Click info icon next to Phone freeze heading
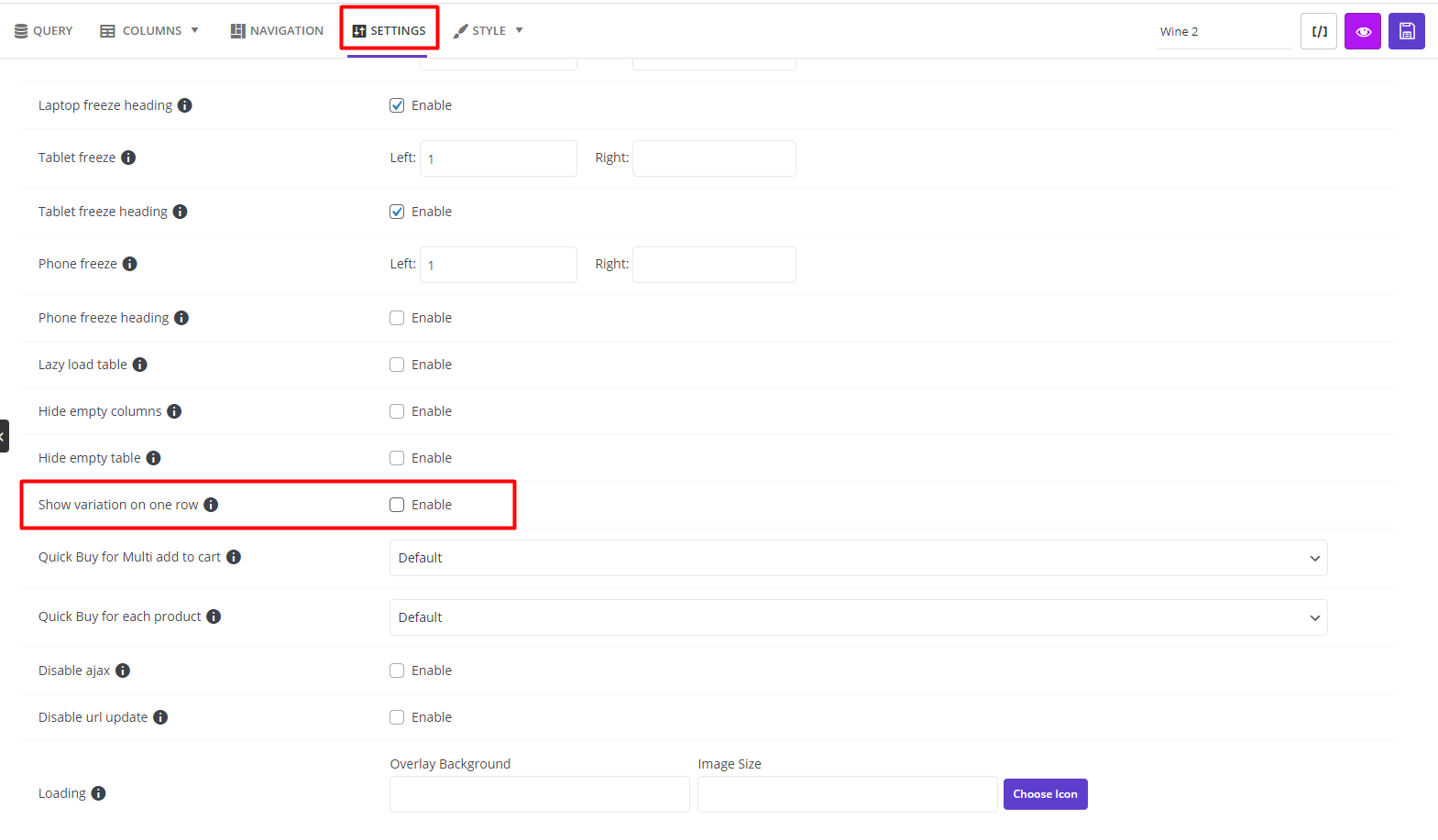The image size is (1438, 840). [x=181, y=318]
